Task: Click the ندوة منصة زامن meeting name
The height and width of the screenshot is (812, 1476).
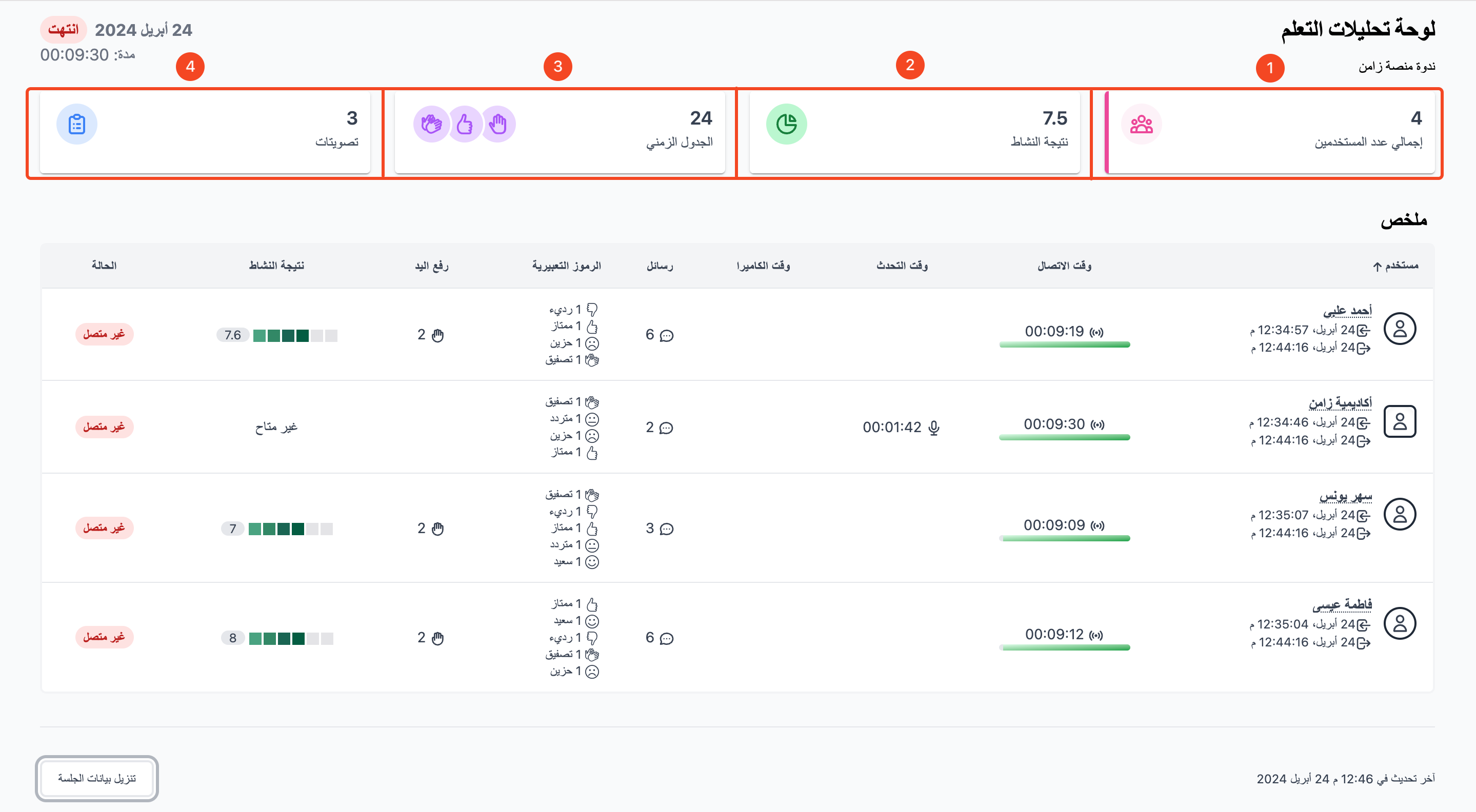Action: click(x=1397, y=67)
